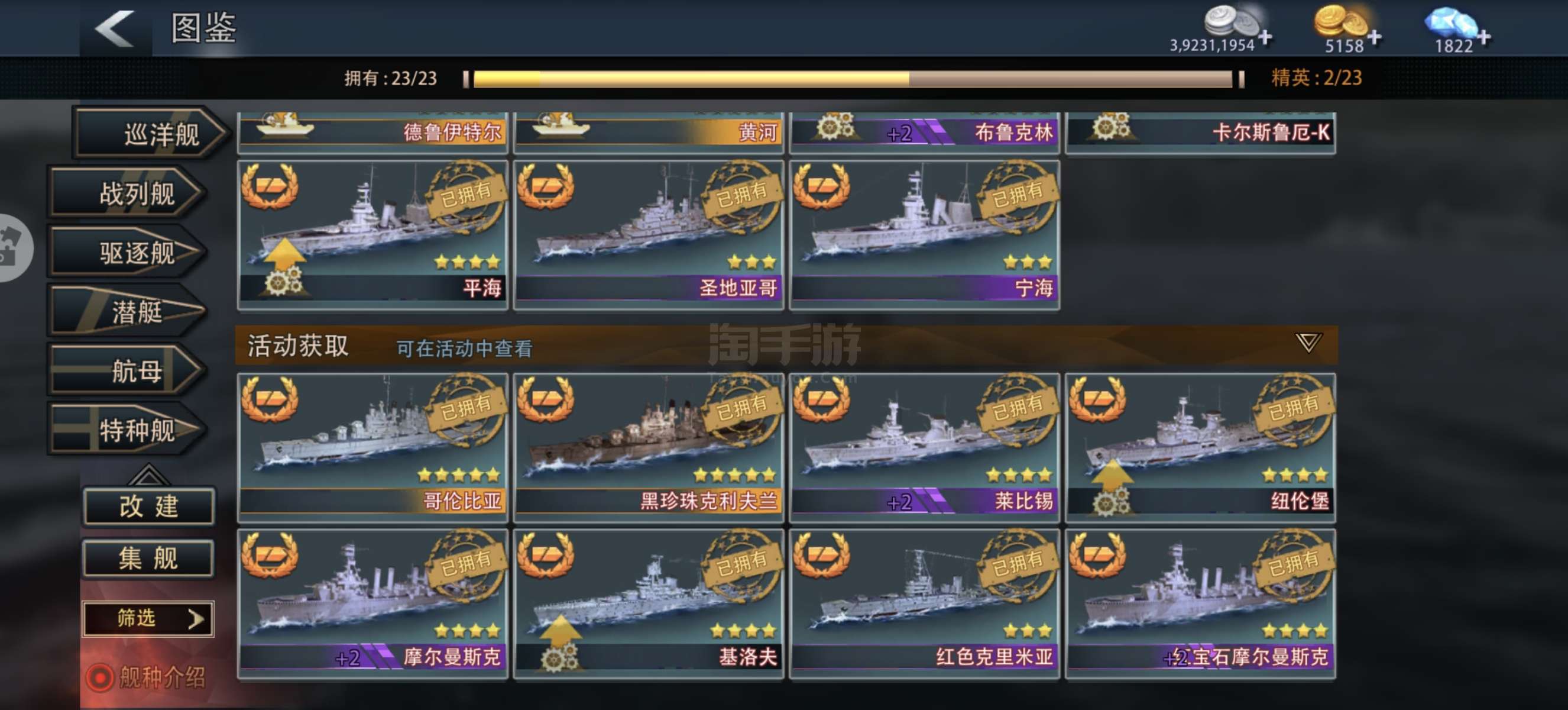The image size is (1568, 710).
Task: Tap the upgrade arrow gear on 基洛夫
Action: (559, 643)
